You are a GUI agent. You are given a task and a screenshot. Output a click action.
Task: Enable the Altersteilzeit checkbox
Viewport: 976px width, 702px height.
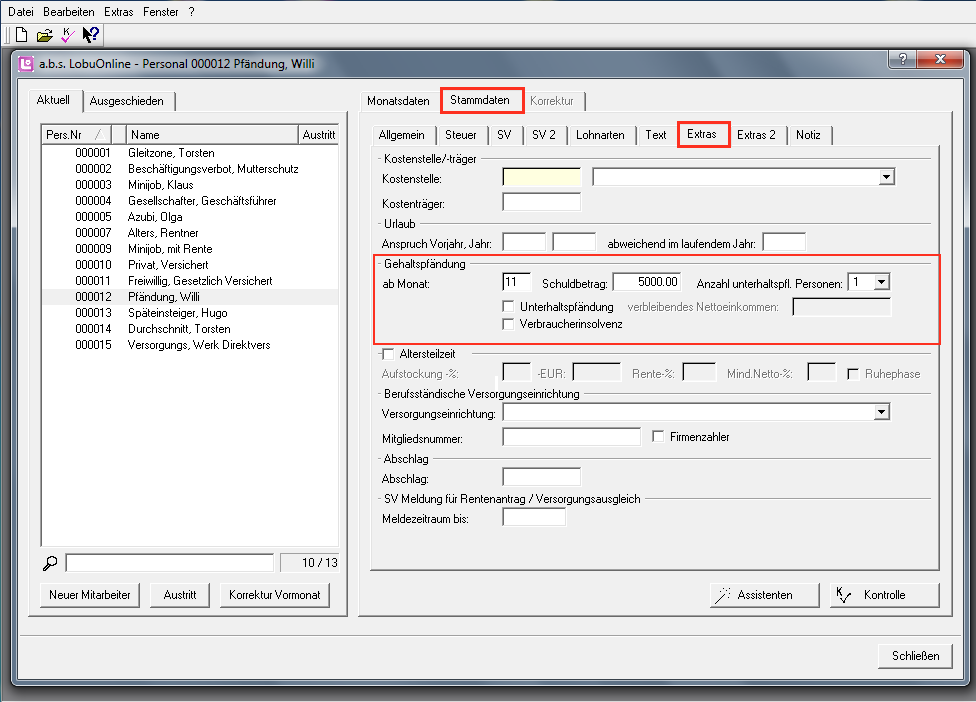click(x=389, y=353)
